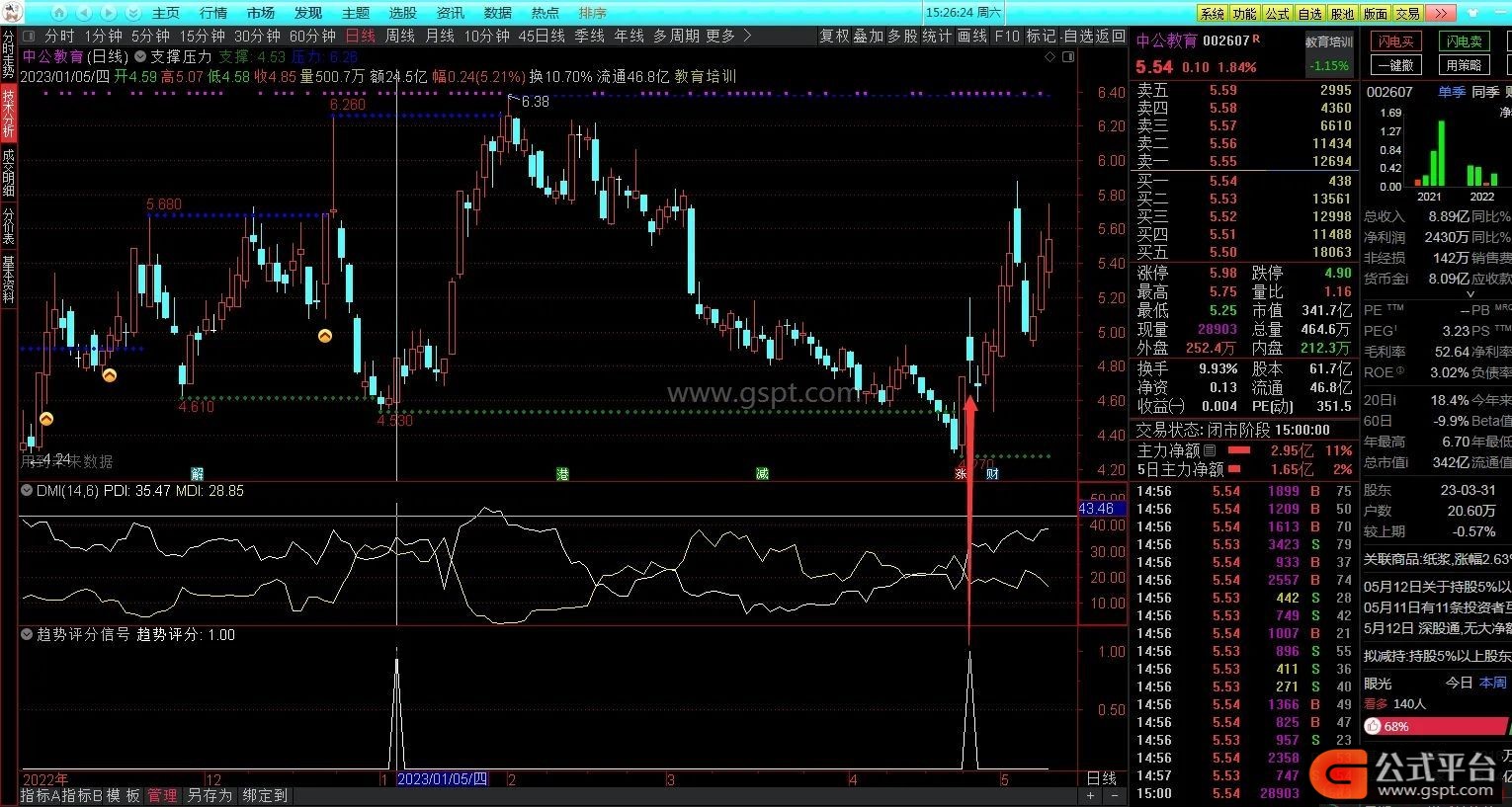Click the 标记 toolbar item
The image size is (1512, 807).
pos(1041,36)
